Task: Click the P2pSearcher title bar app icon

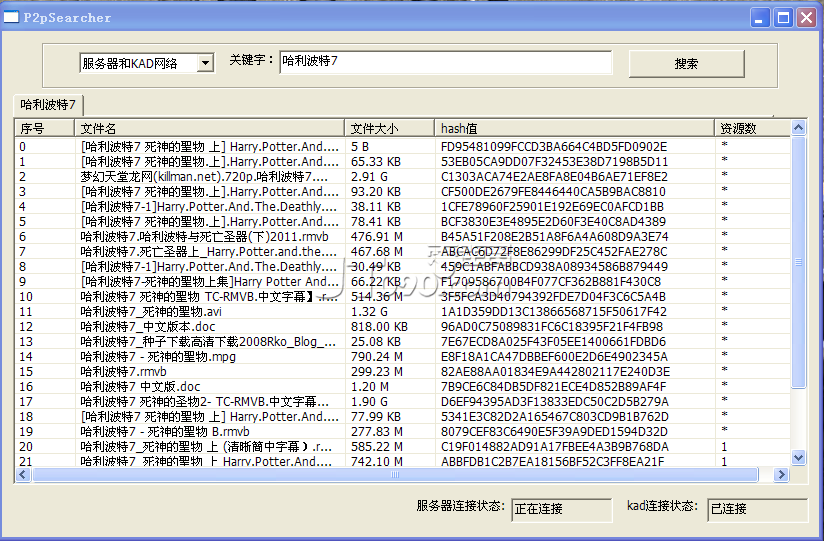Action: coord(12,17)
